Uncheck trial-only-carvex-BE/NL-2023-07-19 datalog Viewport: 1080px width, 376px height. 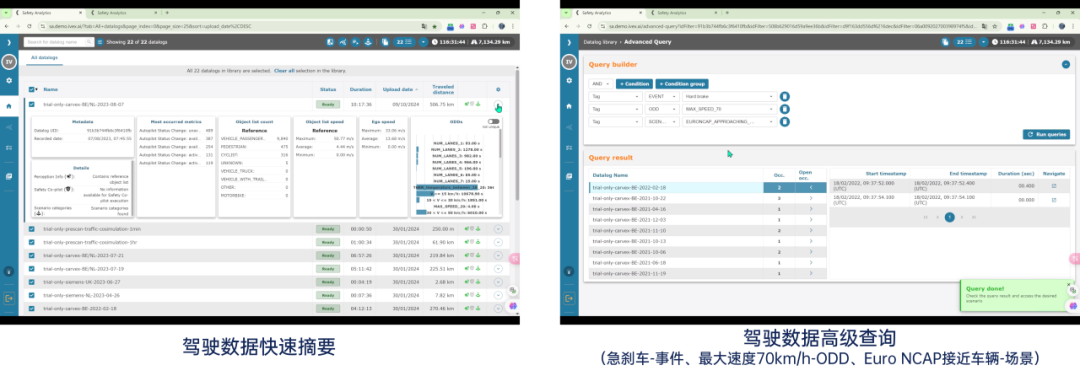click(x=32, y=269)
